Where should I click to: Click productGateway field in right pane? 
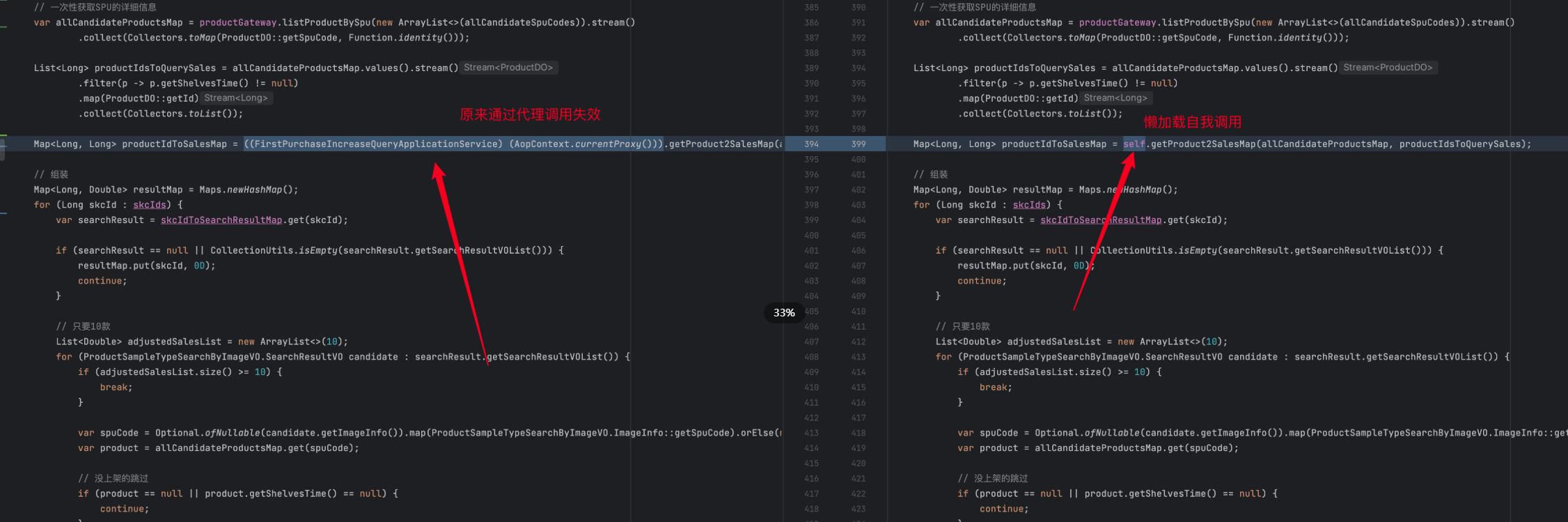pyautogui.click(x=1118, y=22)
